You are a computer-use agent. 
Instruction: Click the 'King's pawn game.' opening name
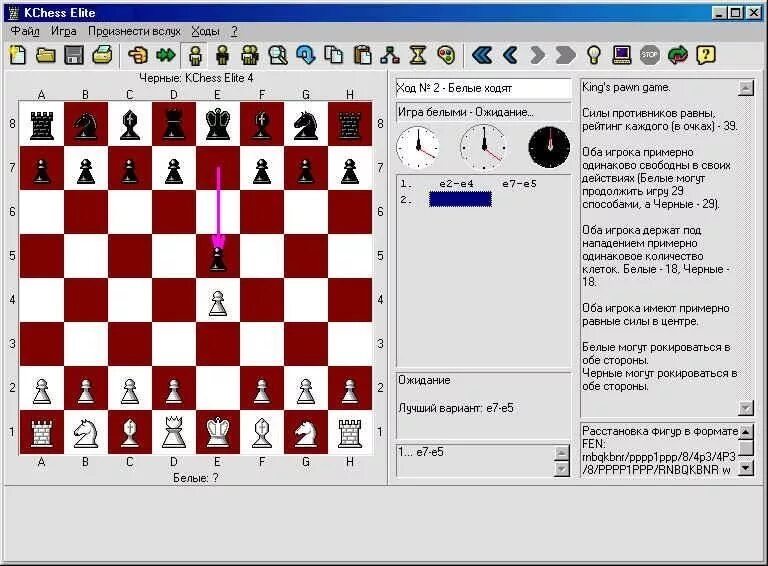pyautogui.click(x=626, y=88)
